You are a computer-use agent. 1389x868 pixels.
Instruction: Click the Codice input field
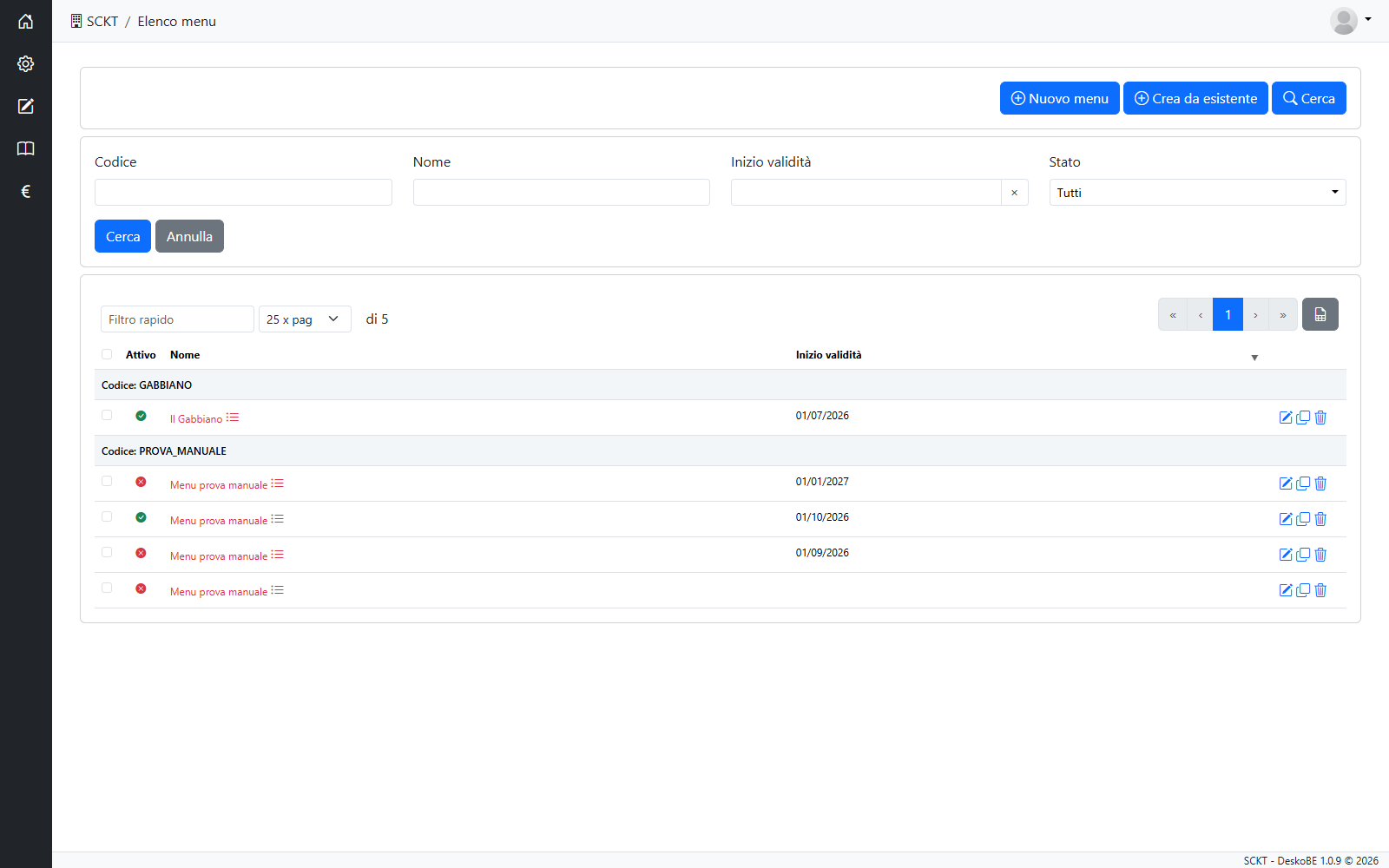pyautogui.click(x=243, y=192)
